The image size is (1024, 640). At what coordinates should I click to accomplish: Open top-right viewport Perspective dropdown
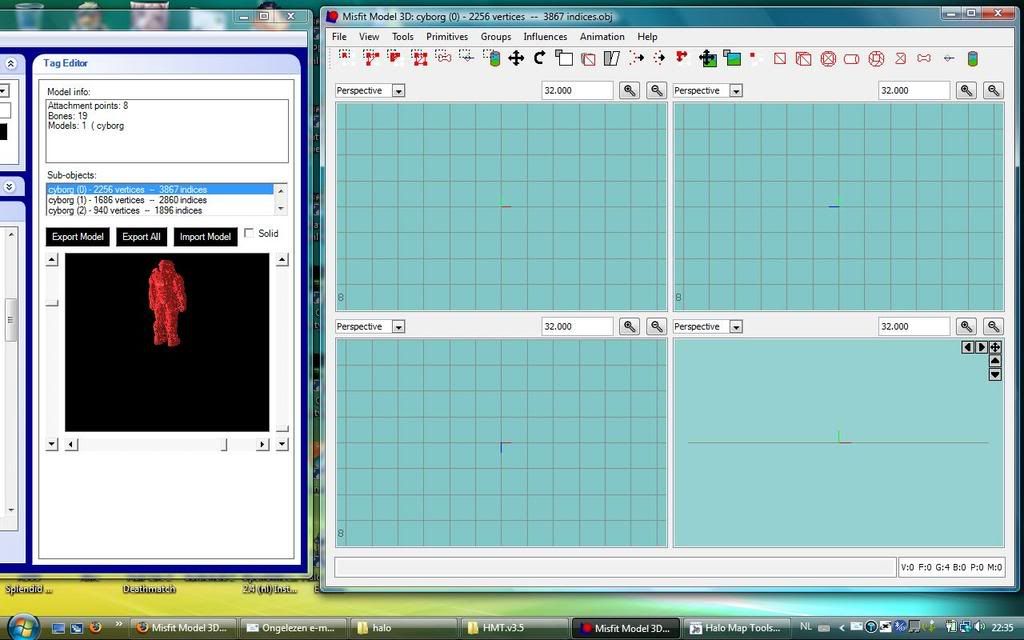(x=736, y=91)
